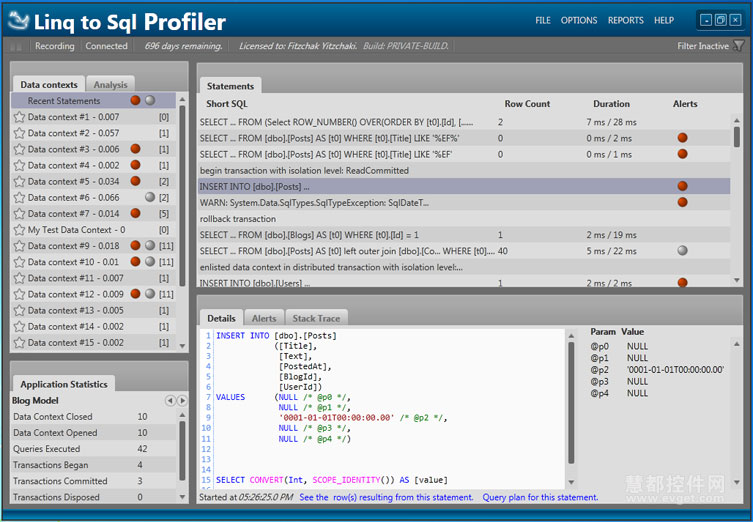Select begin transaction ReadCommitted statement row
This screenshot has height=522, width=753.
point(464,170)
